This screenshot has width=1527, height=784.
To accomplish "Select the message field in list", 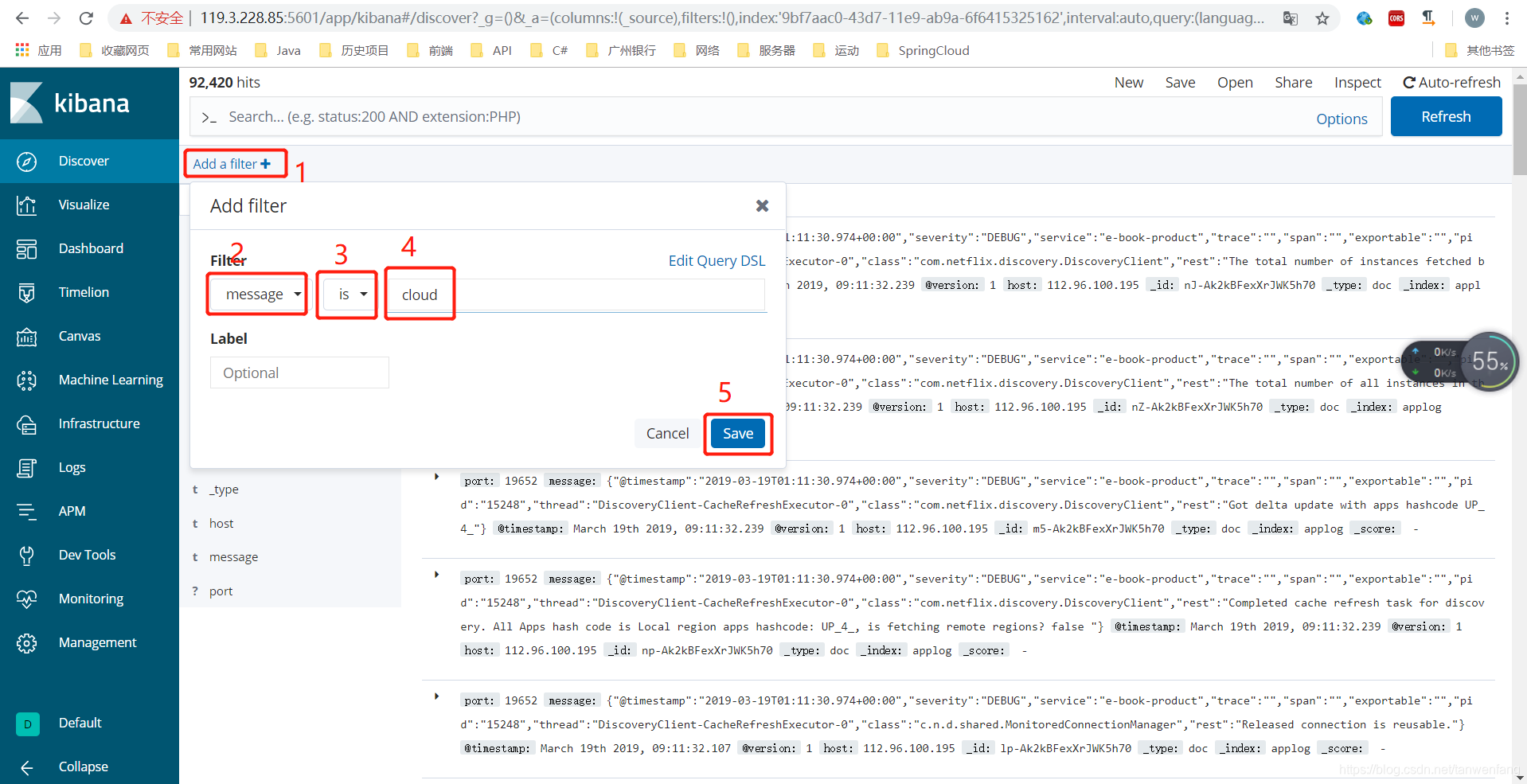I will point(233,557).
